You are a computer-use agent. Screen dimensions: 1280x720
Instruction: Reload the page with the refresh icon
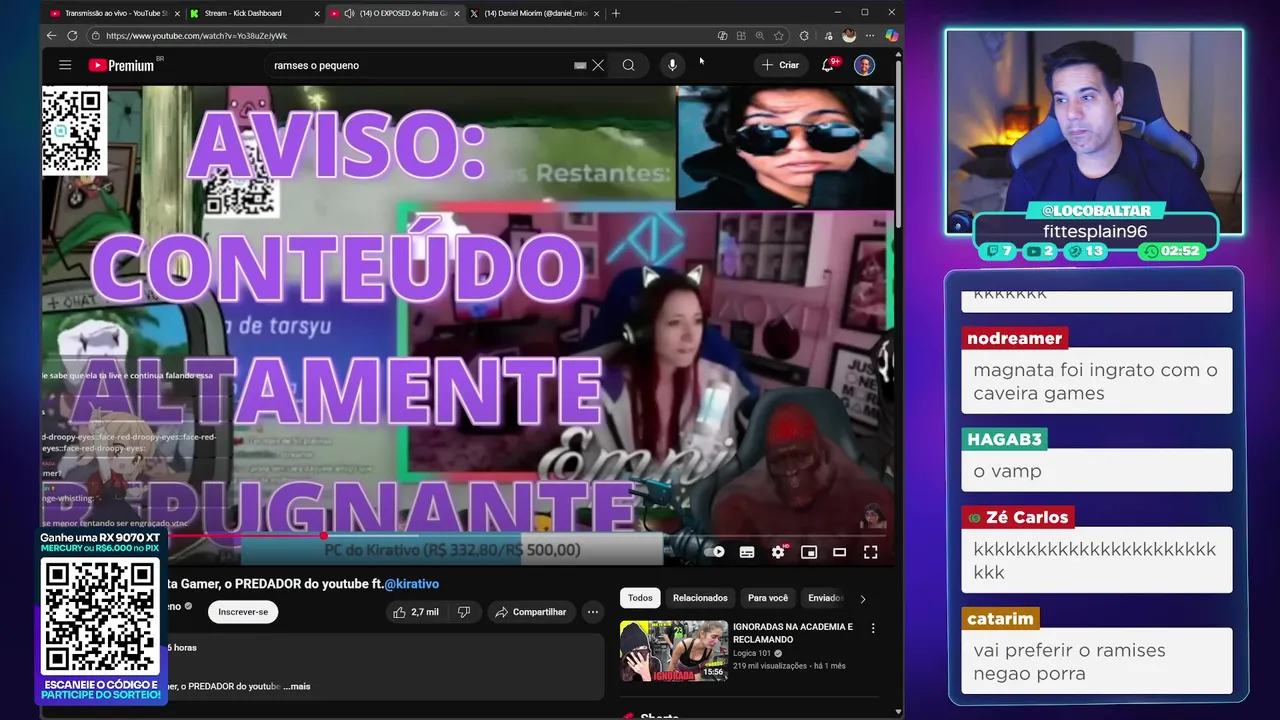click(x=72, y=35)
